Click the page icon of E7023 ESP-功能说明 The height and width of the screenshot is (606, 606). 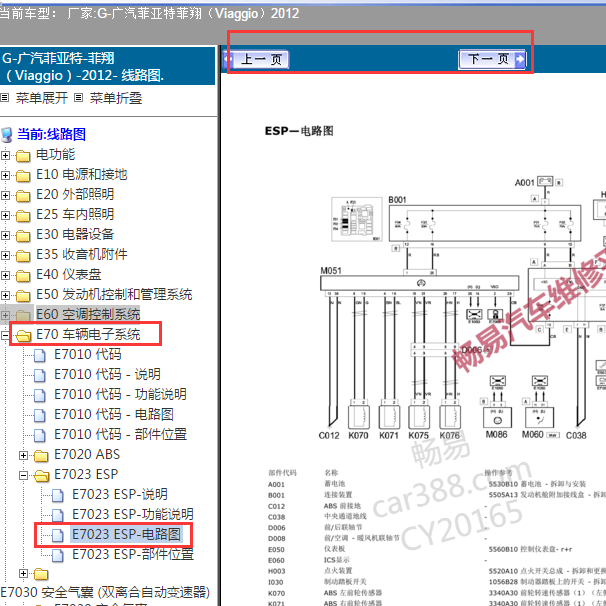(58, 516)
